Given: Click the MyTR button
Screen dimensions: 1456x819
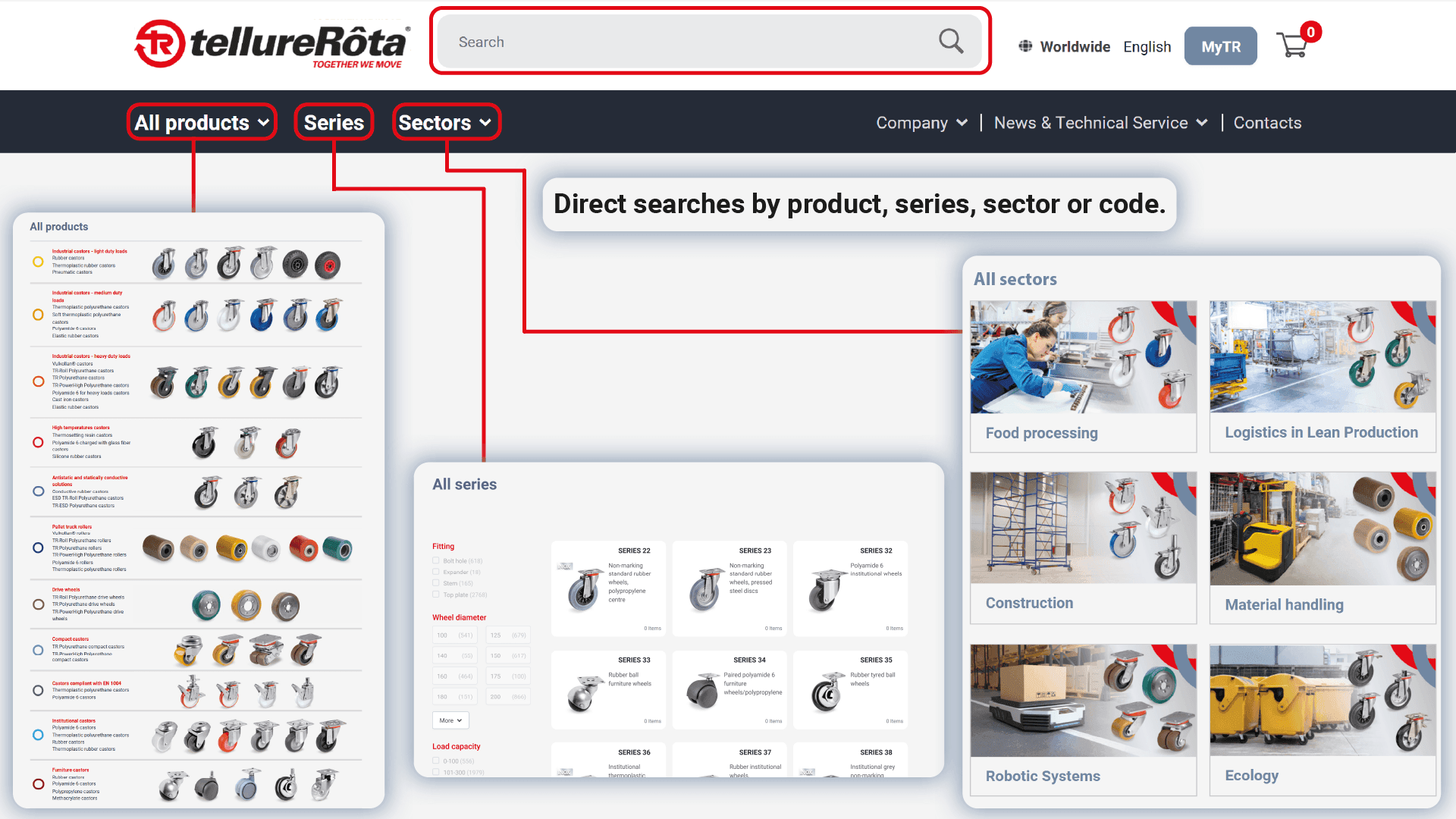Looking at the screenshot, I should pyautogui.click(x=1220, y=46).
